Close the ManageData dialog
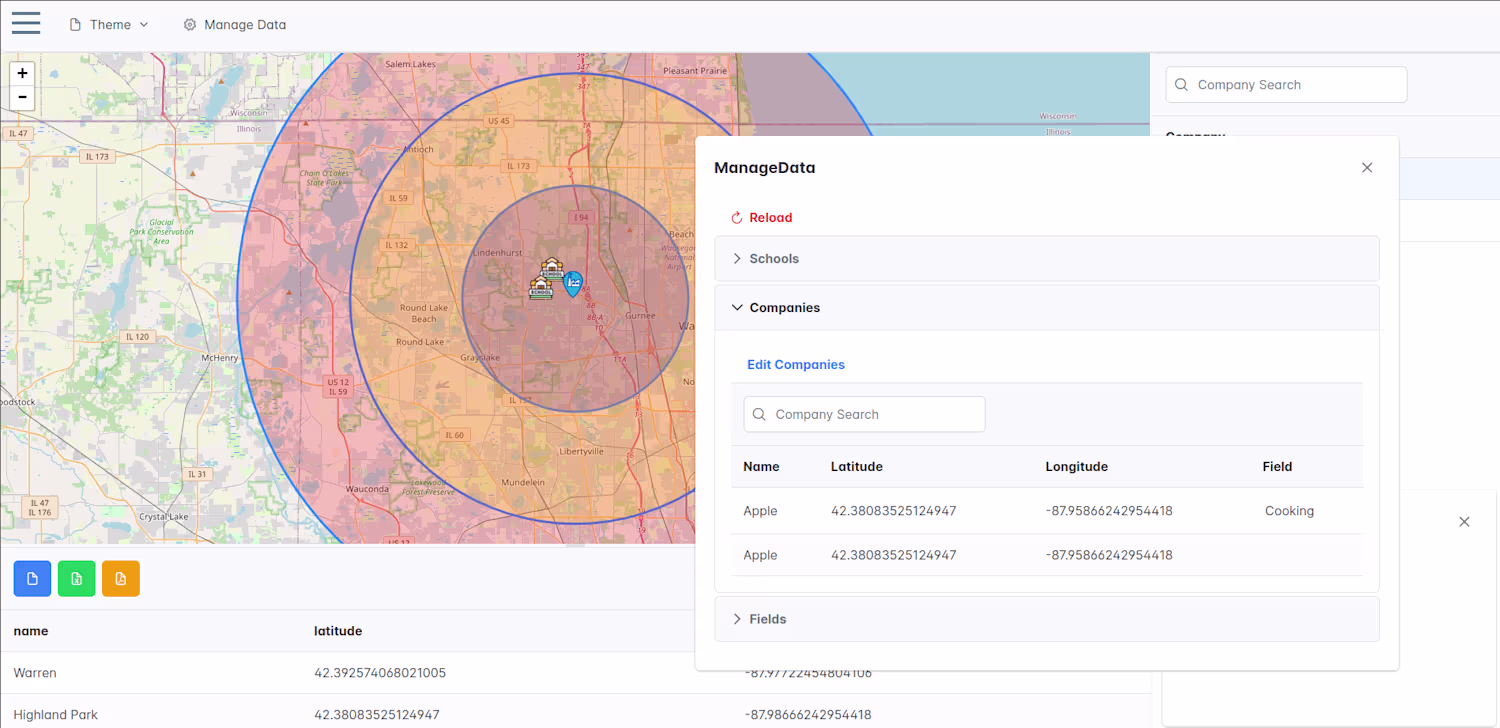This screenshot has height=728, width=1500. [x=1366, y=168]
